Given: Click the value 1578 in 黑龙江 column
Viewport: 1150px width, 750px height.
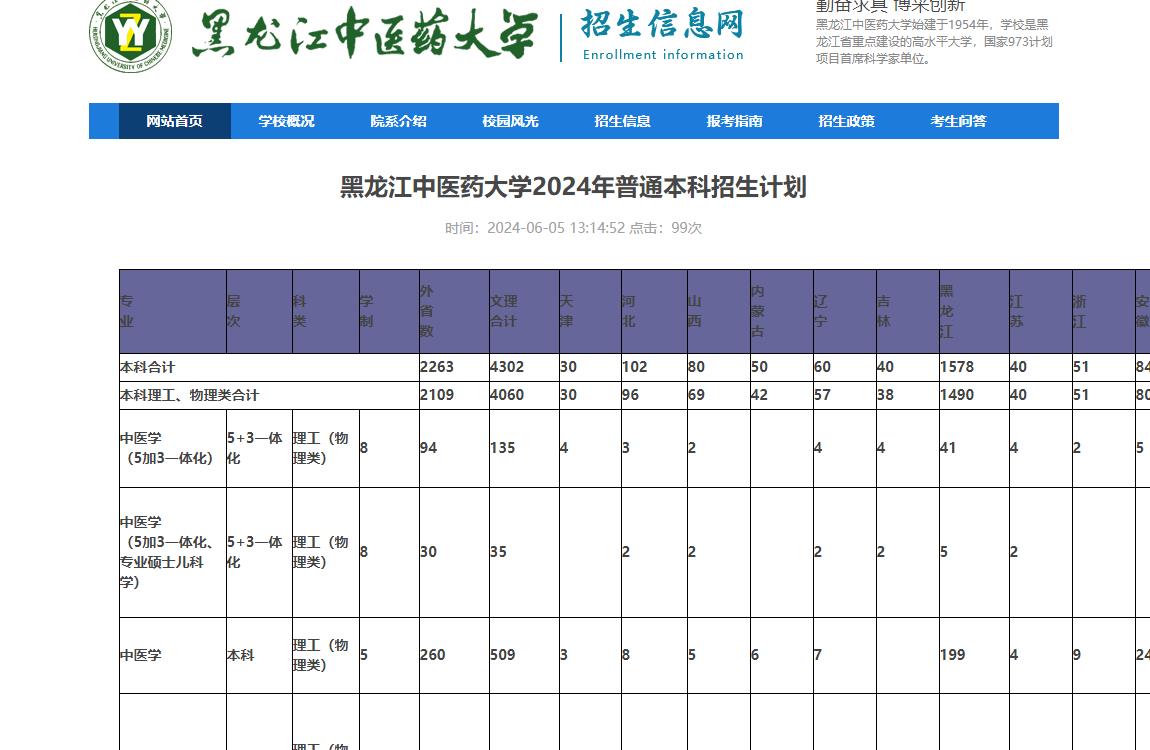Looking at the screenshot, I should coord(958,367).
